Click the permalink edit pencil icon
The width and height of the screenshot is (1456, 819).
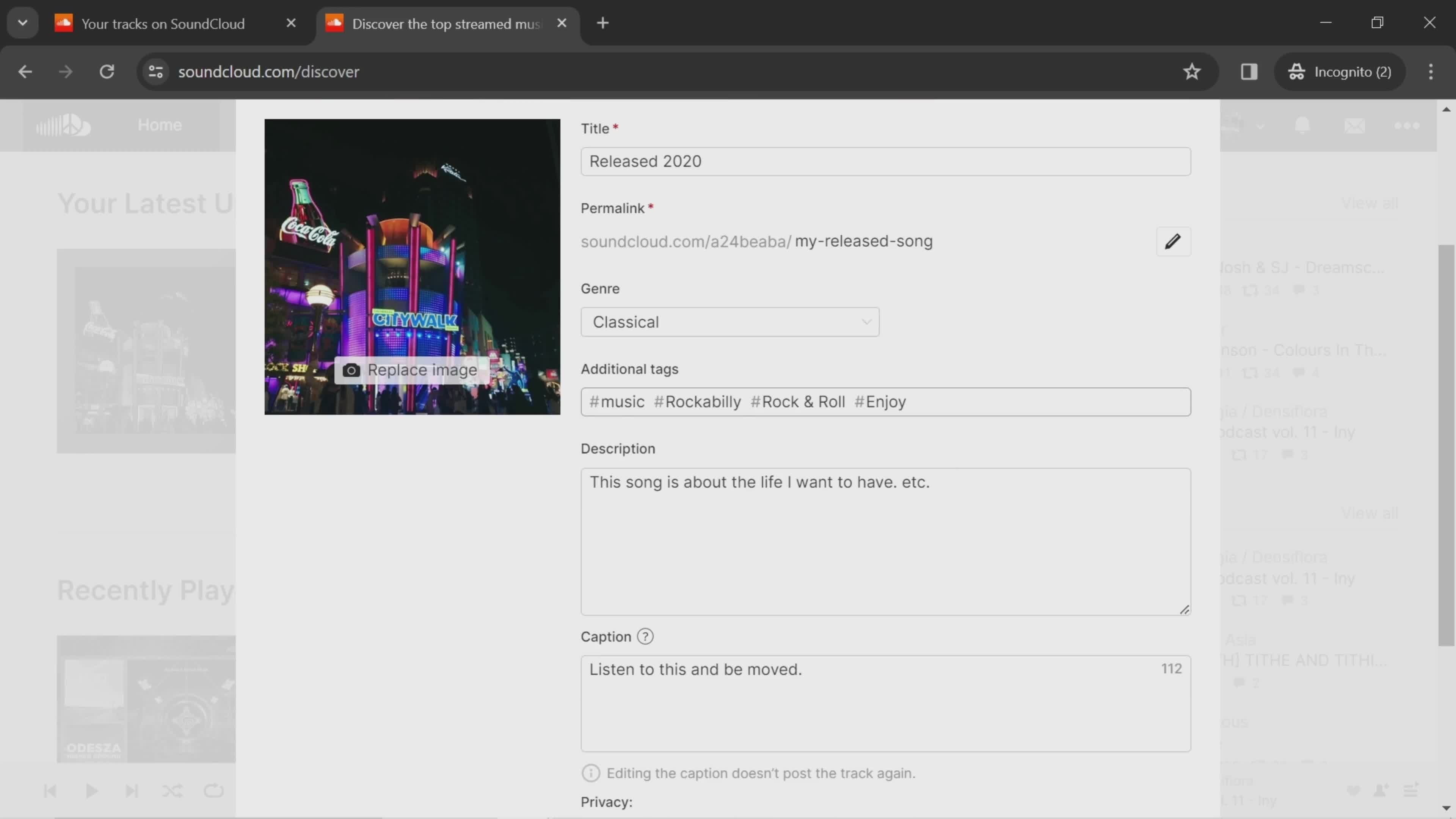(x=1173, y=241)
